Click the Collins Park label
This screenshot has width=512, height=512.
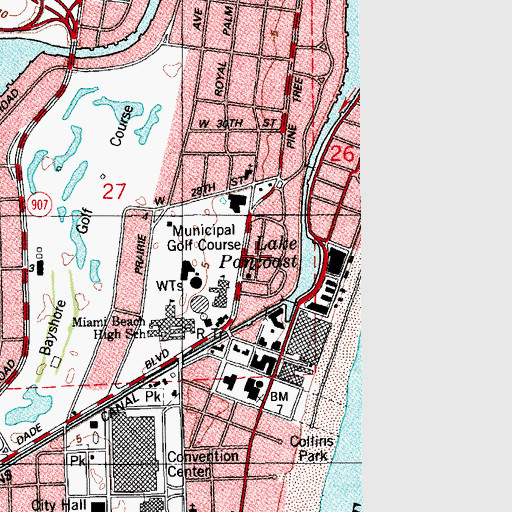coord(312,448)
